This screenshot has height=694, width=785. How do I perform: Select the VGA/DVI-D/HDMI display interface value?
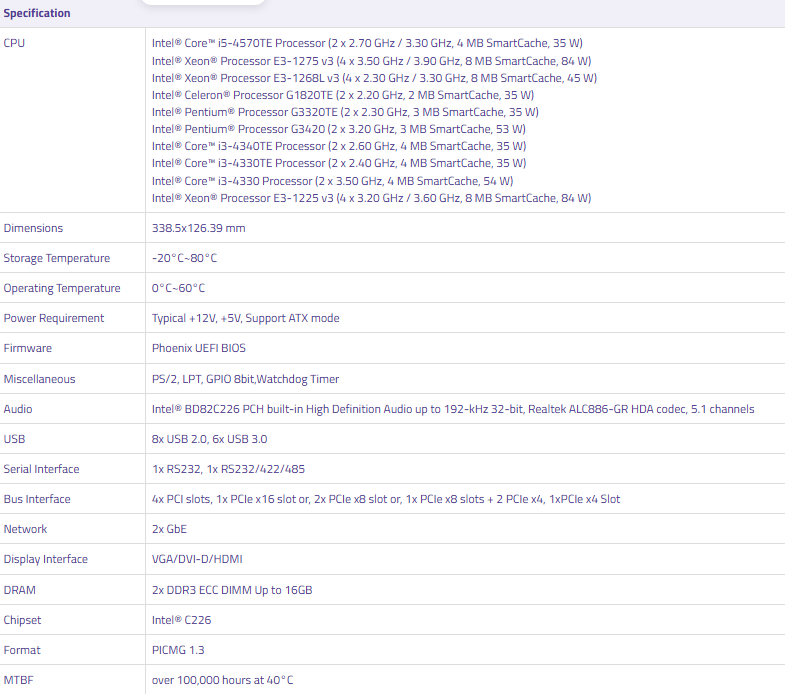pos(197,559)
